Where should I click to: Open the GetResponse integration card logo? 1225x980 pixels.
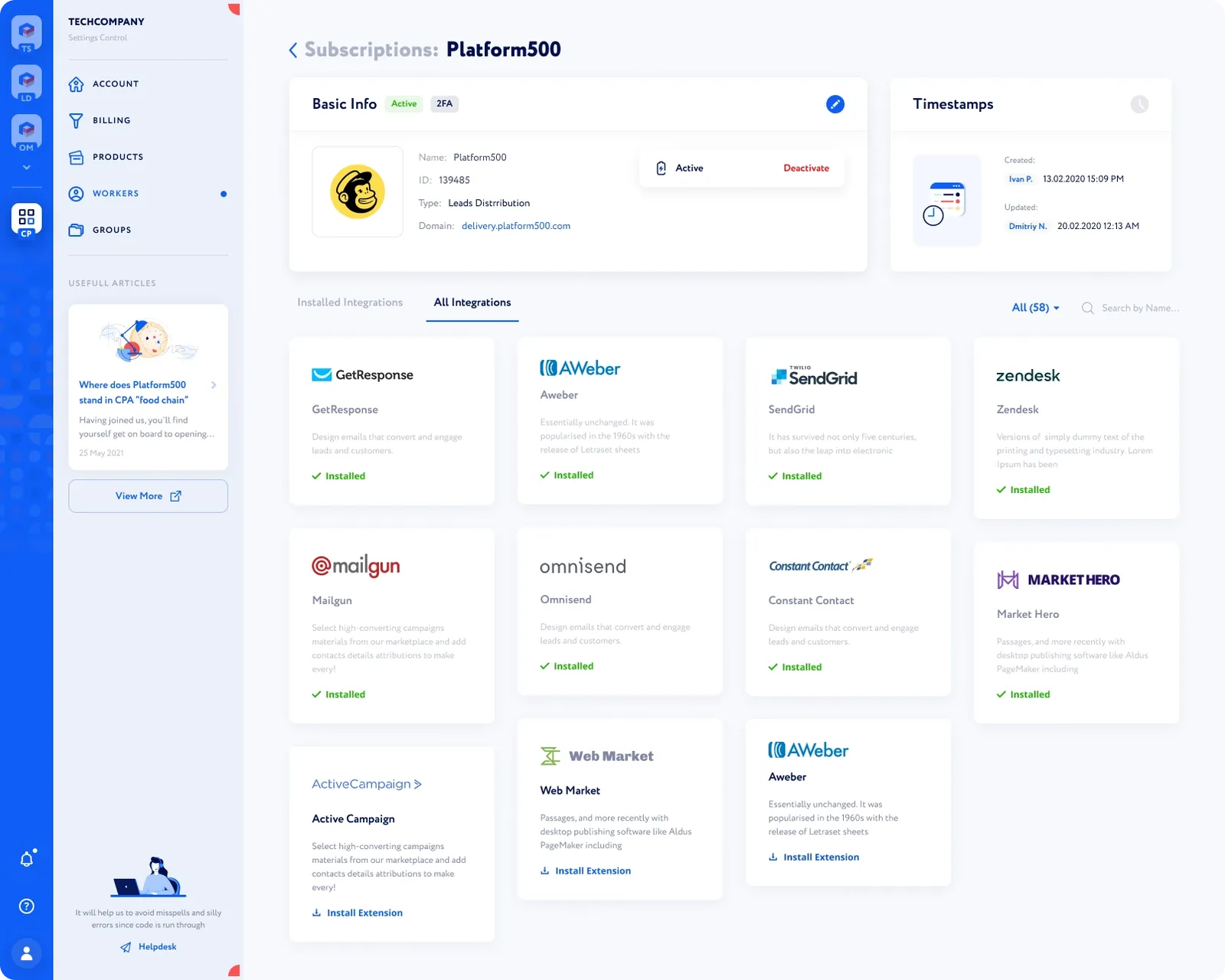pyautogui.click(x=362, y=375)
